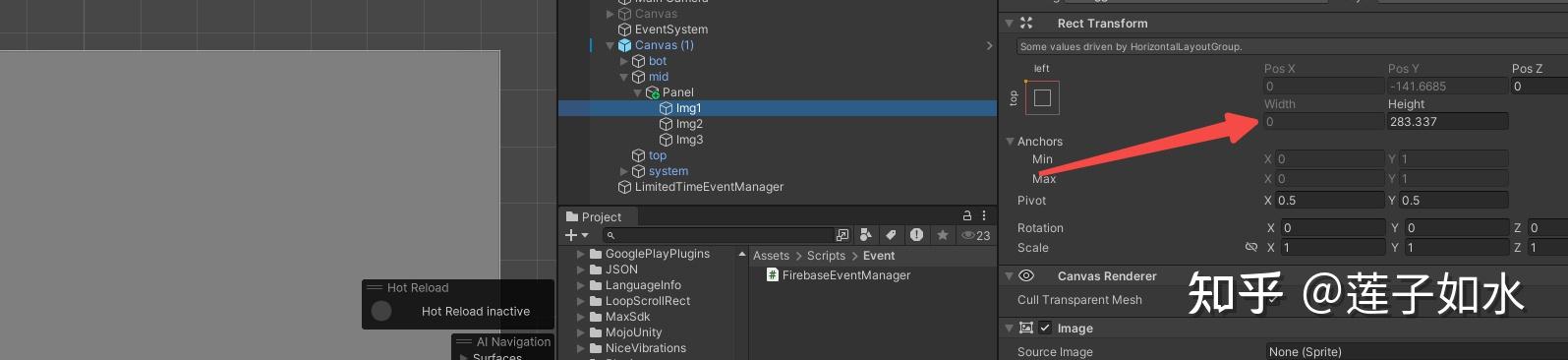The height and width of the screenshot is (360, 1568).
Task: Open Canvas (1) prefab via right chevron
Action: 989,45
